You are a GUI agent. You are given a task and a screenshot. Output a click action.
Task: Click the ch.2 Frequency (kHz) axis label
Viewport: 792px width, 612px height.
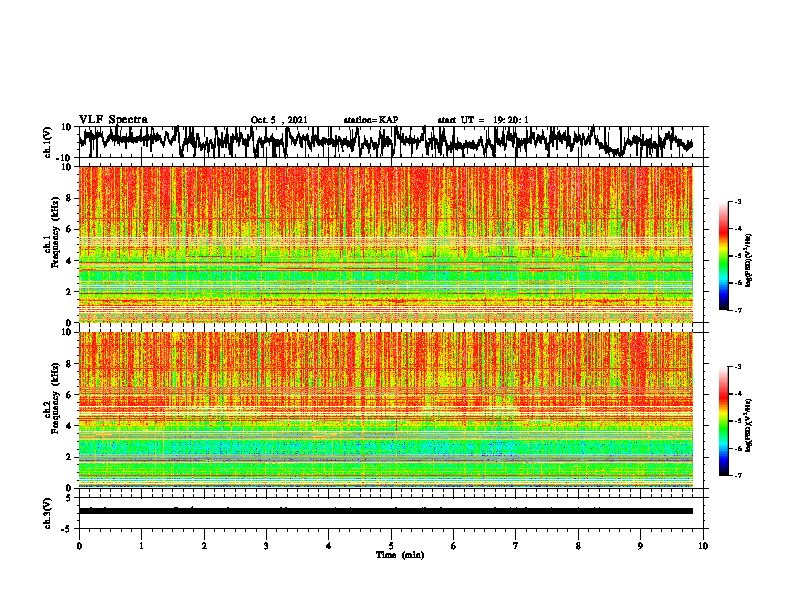[x=51, y=398]
